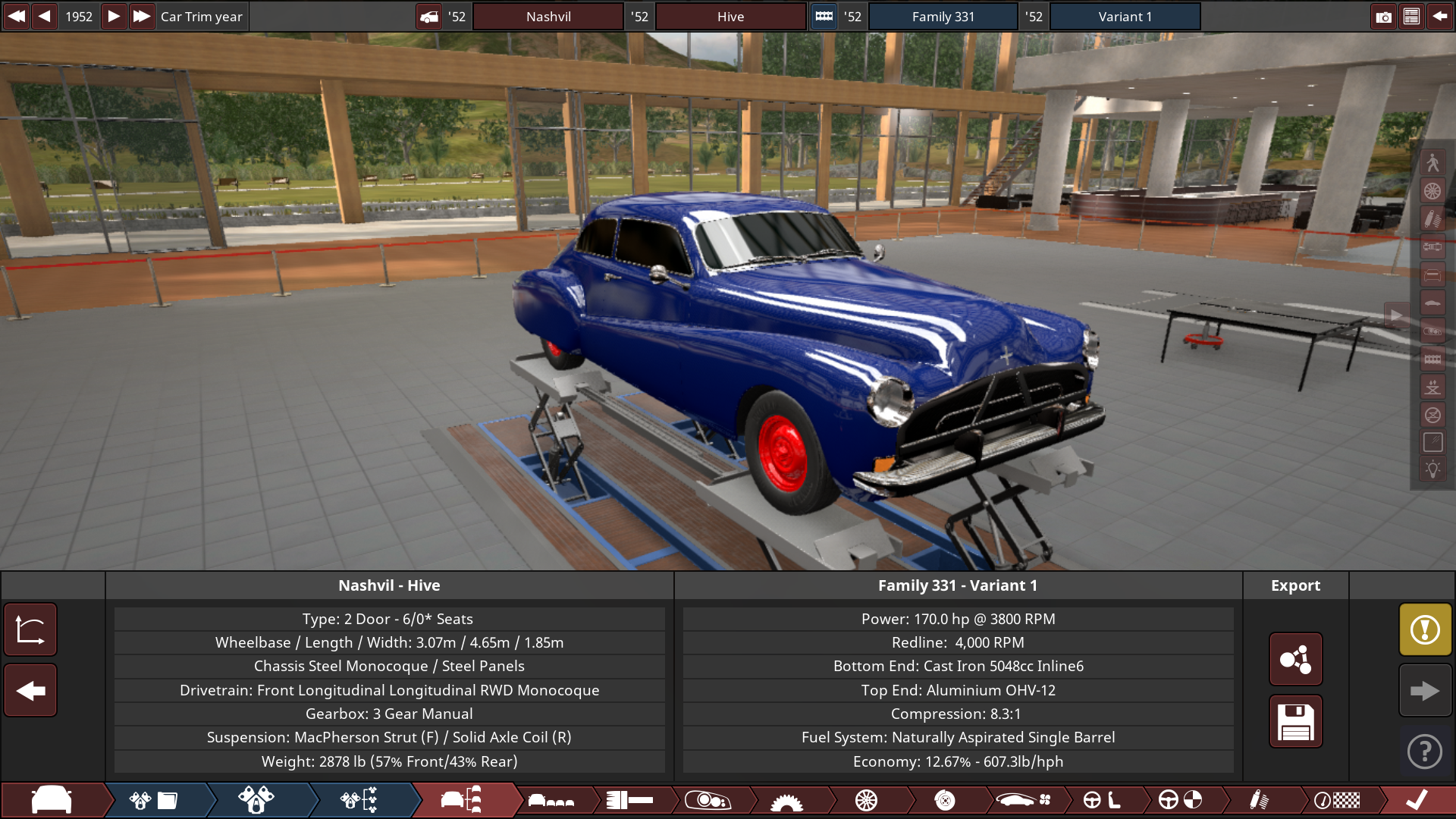Select the Nashvil - Hive panel header
1456x819 pixels.
[x=389, y=585]
